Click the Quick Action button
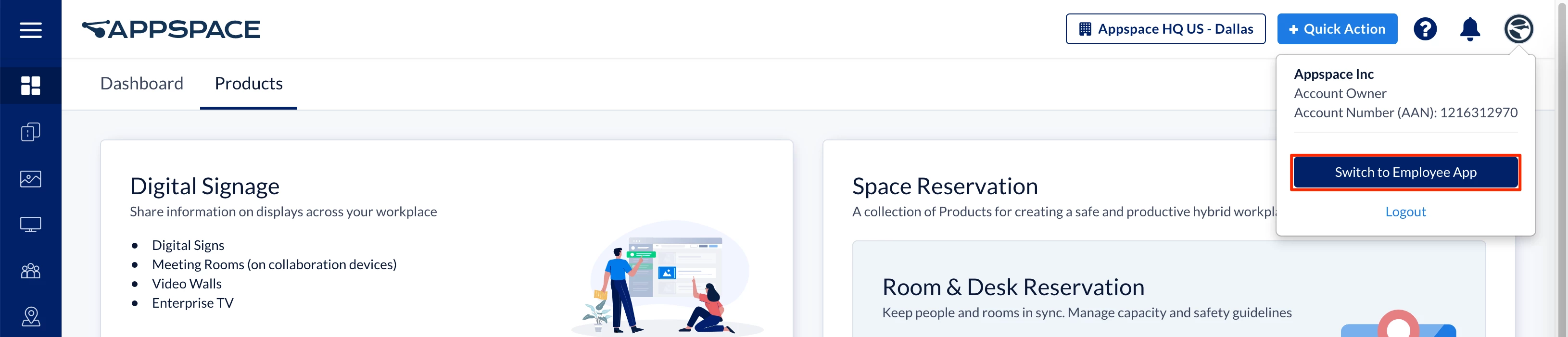Screen dimensions: 1568x337 (x=1337, y=28)
